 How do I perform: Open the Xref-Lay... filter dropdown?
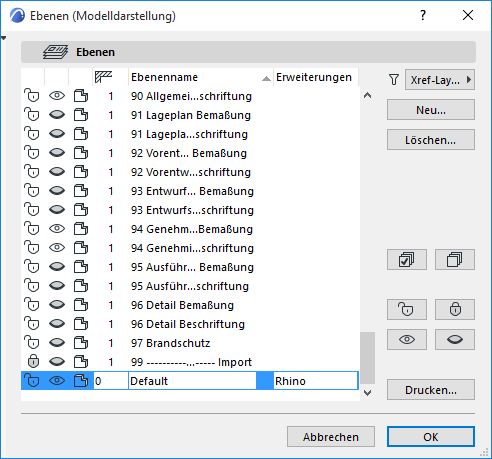440,80
